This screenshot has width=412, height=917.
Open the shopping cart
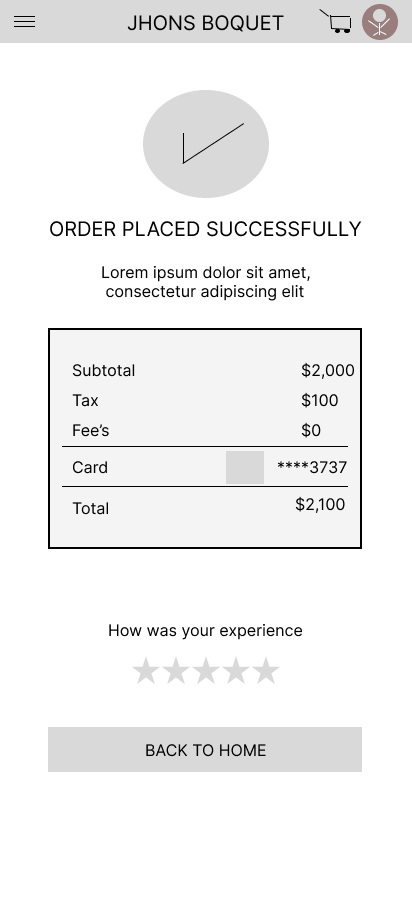335,21
